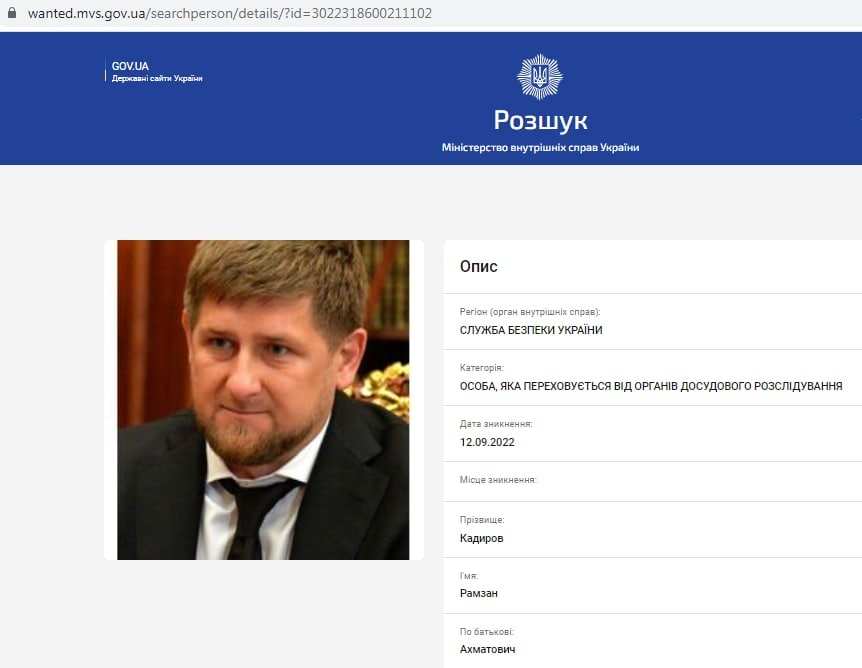Select the 'СЛУЖБА БЕЗПЕКИ УКРАЇНИ' region value
Viewport: 862px width, 668px height.
click(531, 330)
